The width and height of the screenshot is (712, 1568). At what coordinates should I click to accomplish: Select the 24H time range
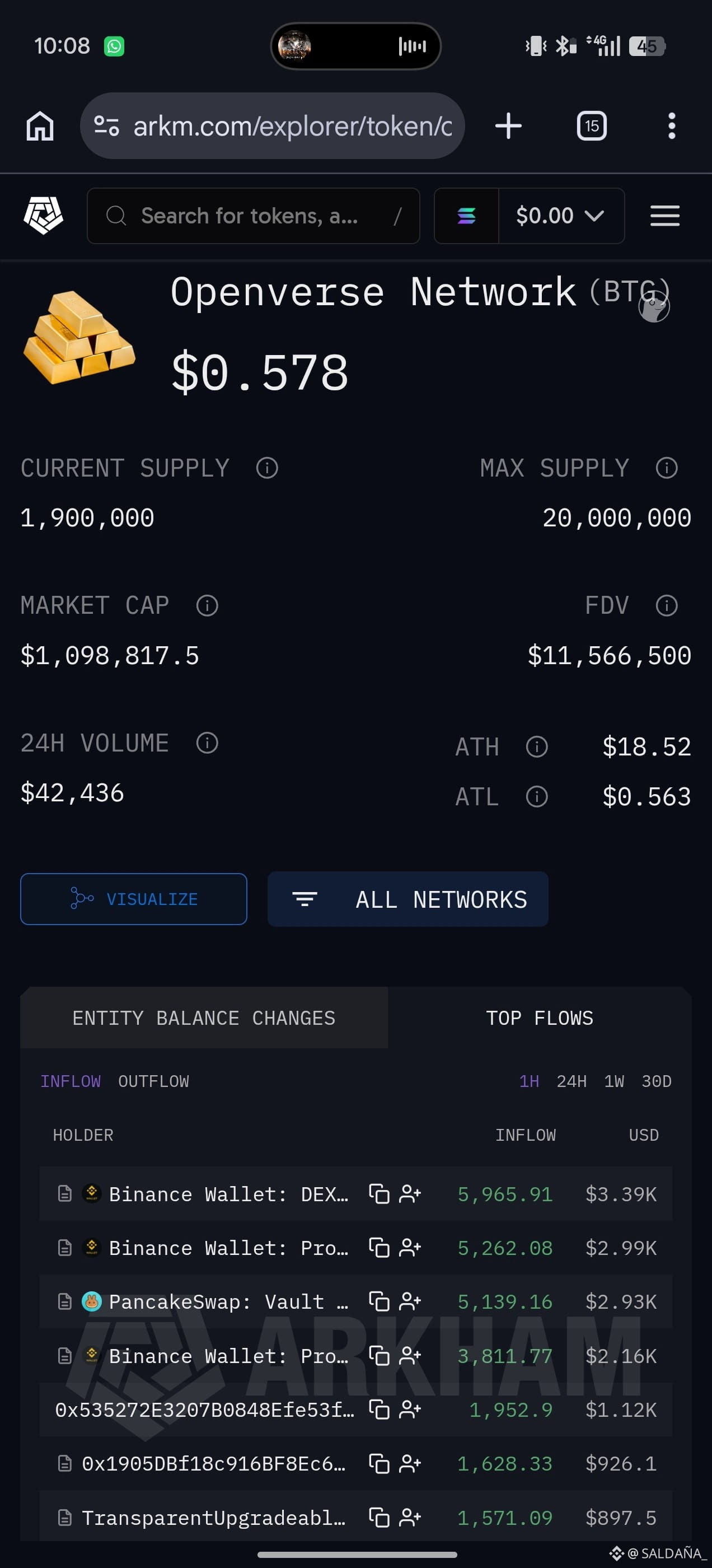tap(572, 1082)
